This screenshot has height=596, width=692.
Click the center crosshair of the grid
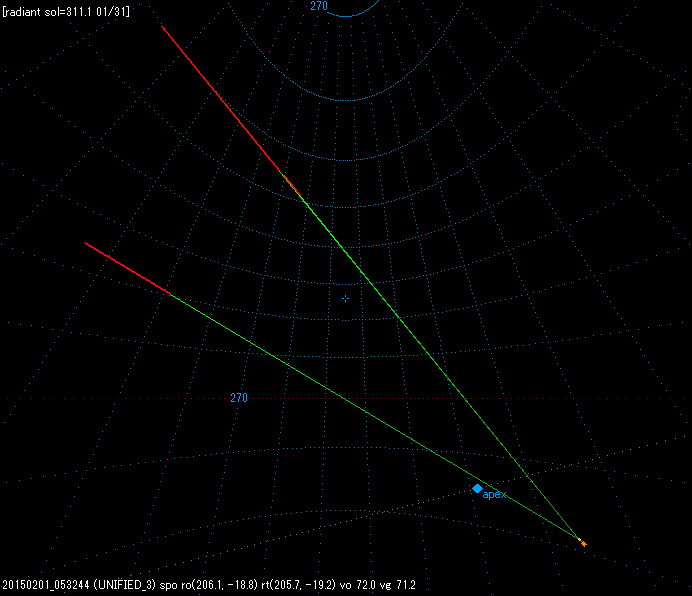(x=345, y=299)
